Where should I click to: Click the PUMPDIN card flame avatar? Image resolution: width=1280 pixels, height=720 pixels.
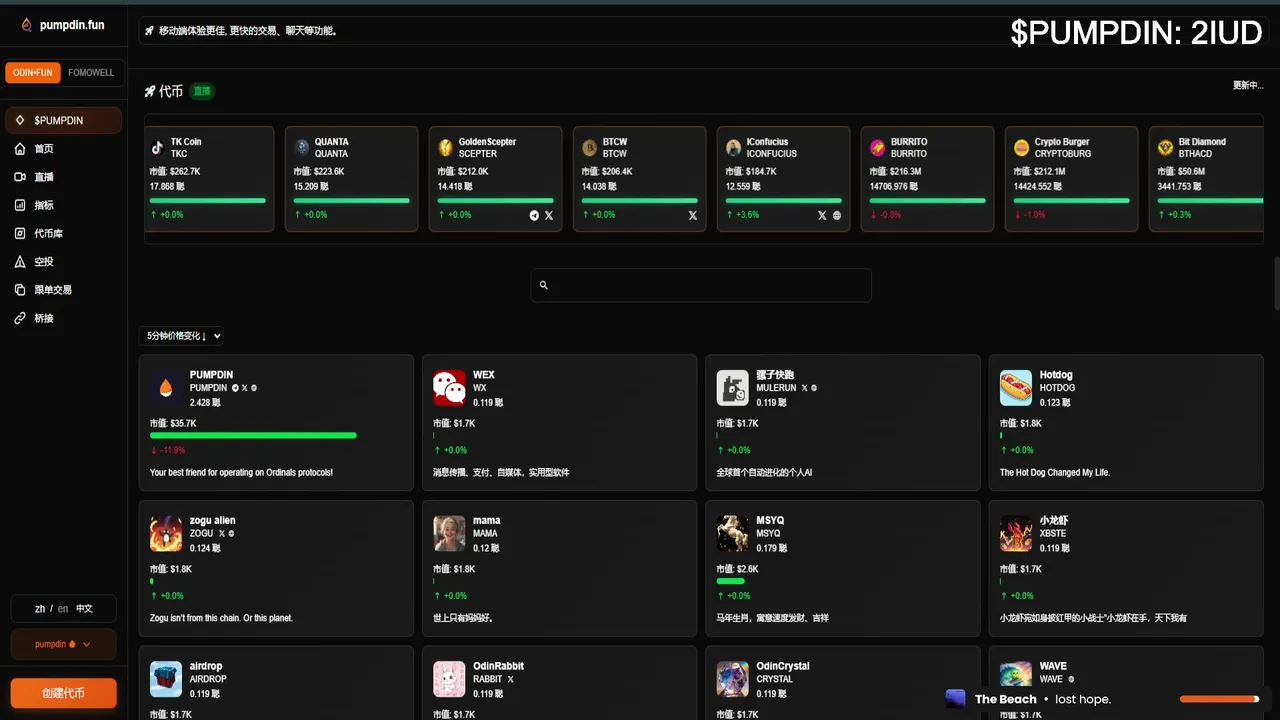(x=166, y=388)
